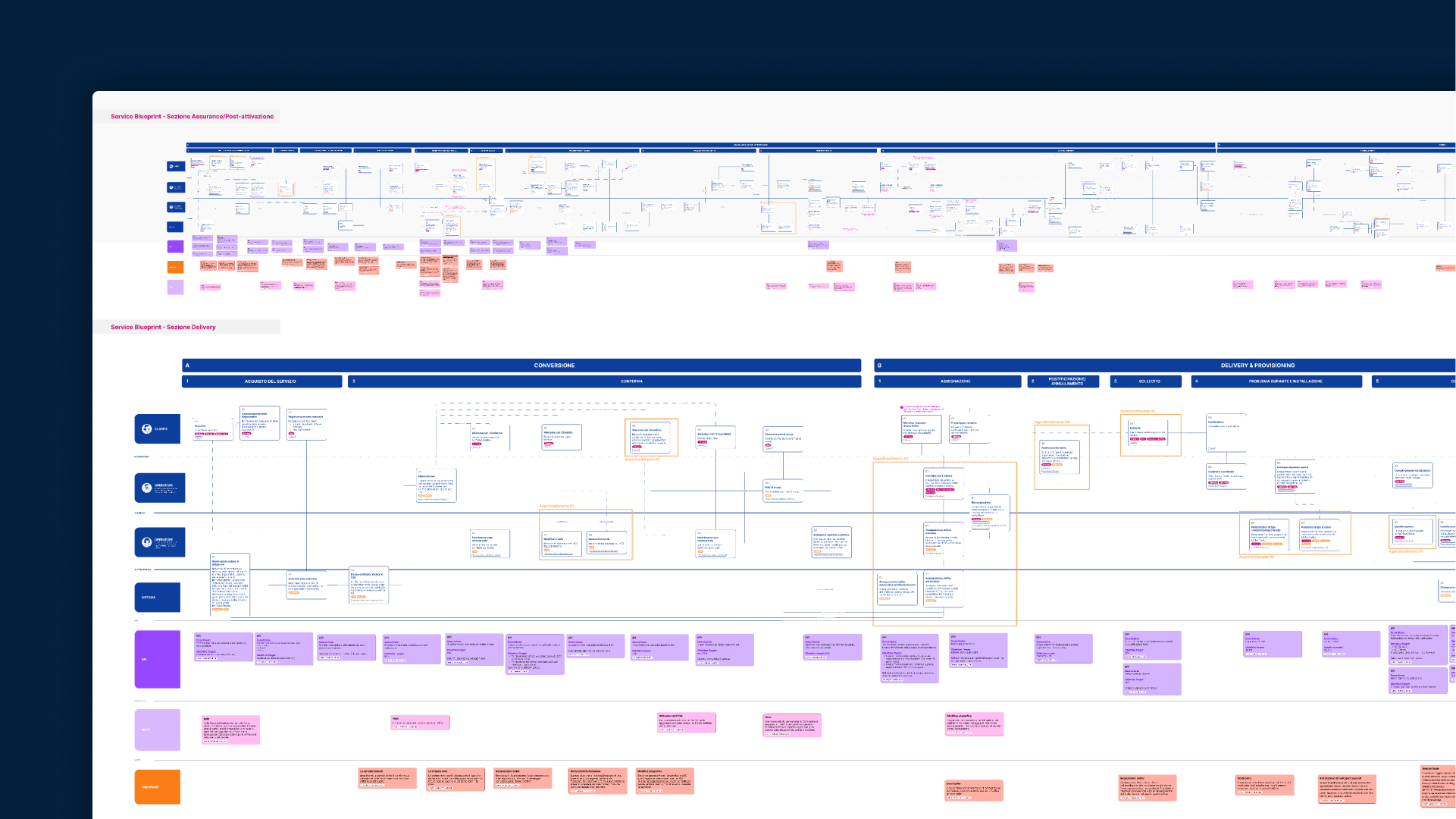Open the Sezione Delivery title label
The image size is (1456, 819).
click(x=163, y=328)
